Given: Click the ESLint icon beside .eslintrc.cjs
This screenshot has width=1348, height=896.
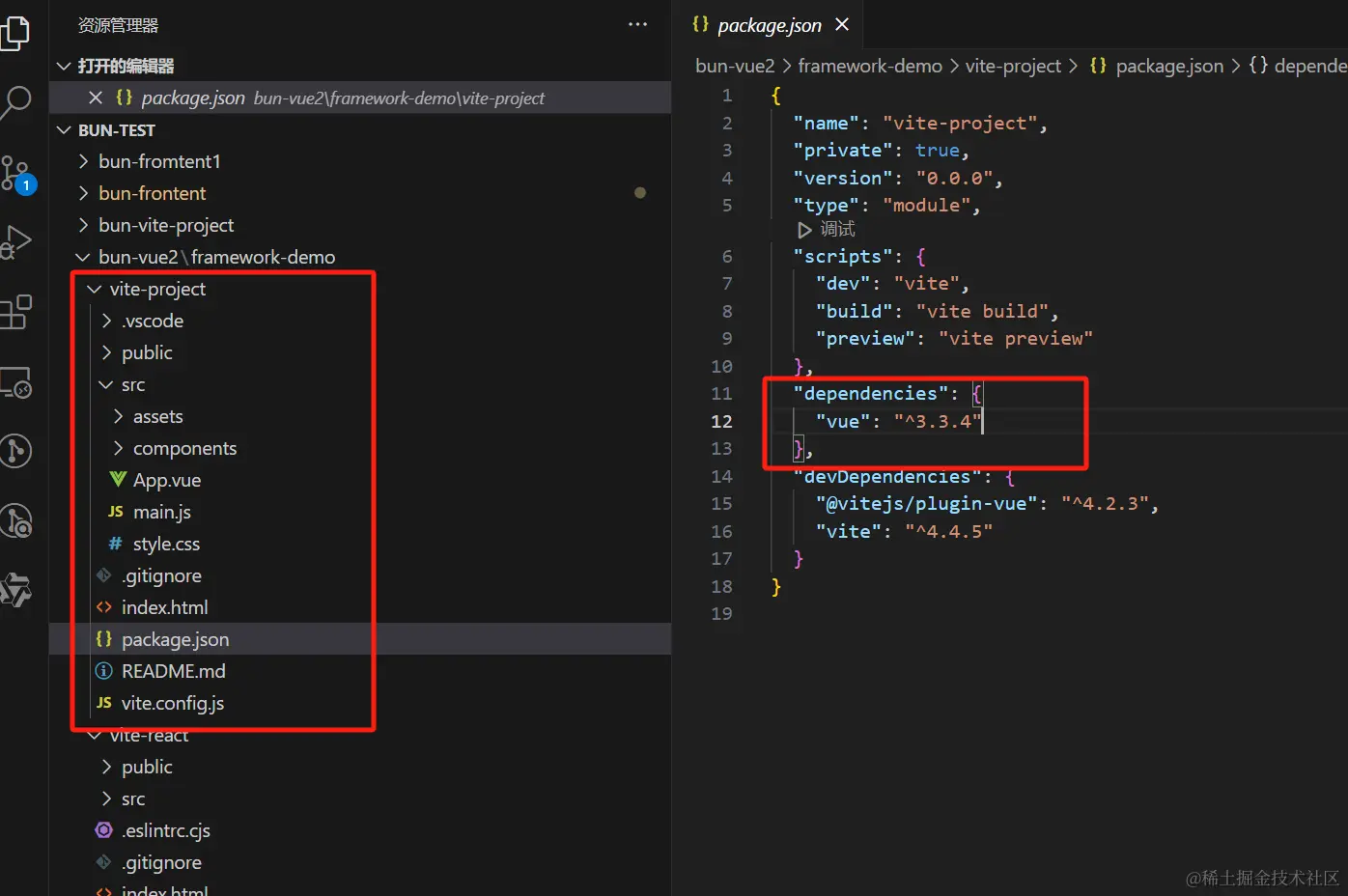Looking at the screenshot, I should [x=103, y=830].
